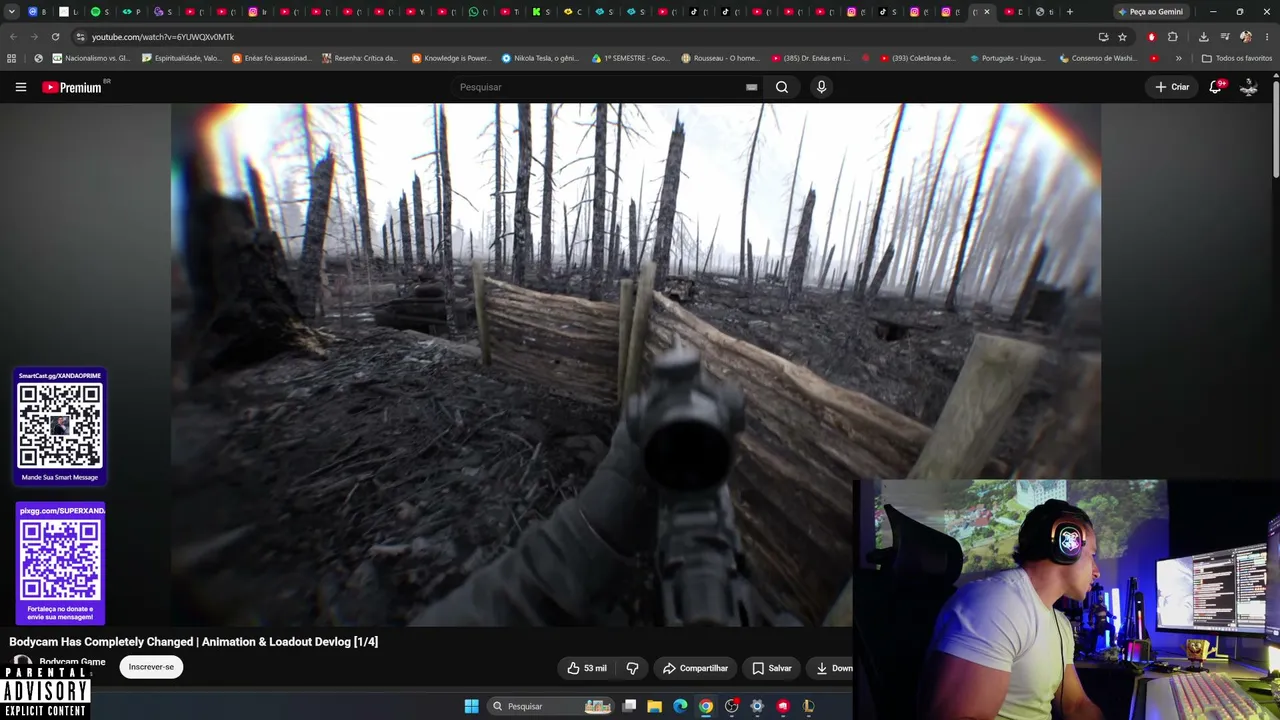This screenshot has width=1280, height=720.
Task: Switch to the WhatsApp tab
Action: (479, 12)
